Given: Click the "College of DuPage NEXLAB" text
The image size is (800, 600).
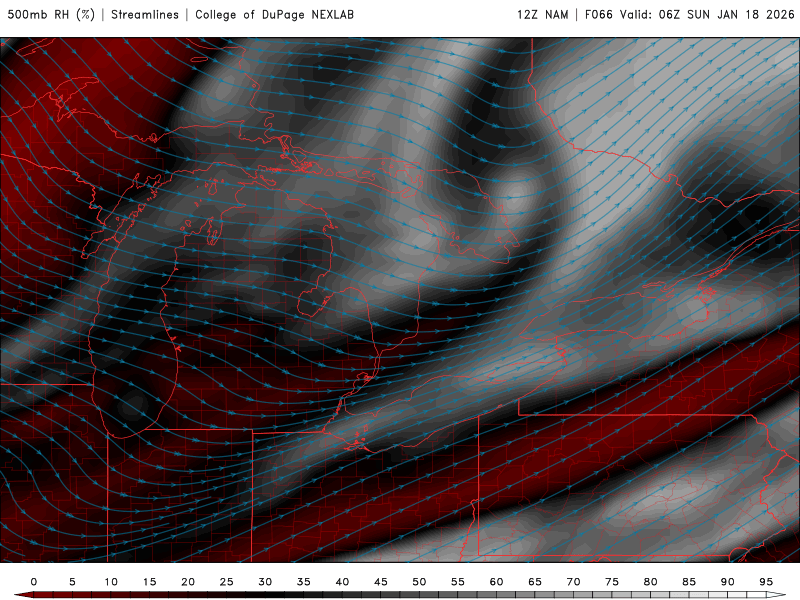Looking at the screenshot, I should (274, 14).
